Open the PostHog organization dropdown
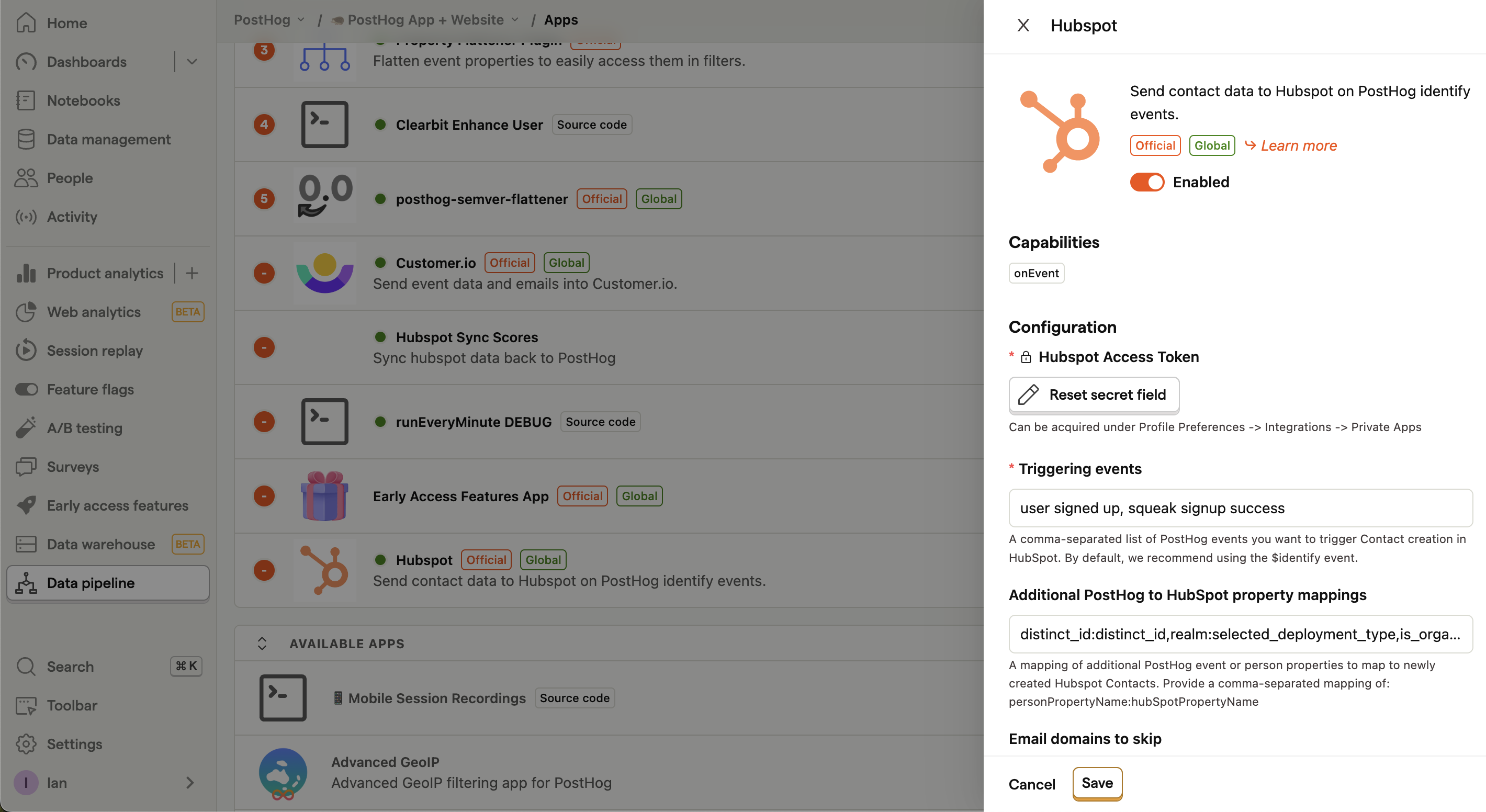The width and height of the screenshot is (1486, 812). 269,19
